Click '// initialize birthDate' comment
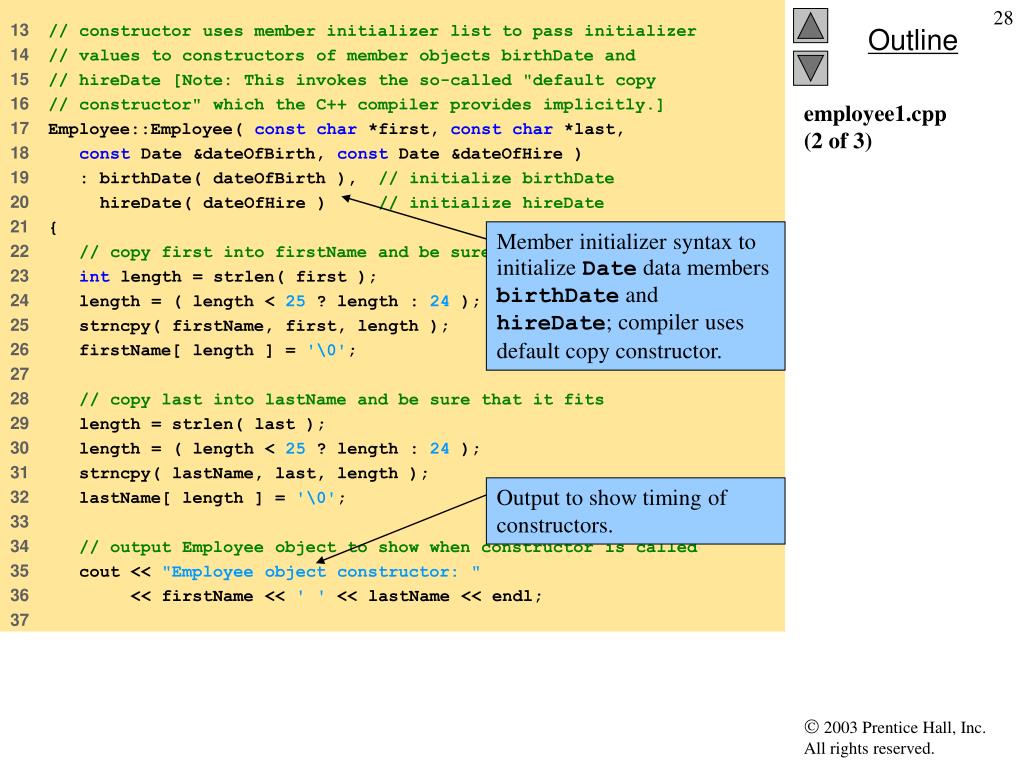This screenshot has height=768, width=1024. (x=496, y=178)
